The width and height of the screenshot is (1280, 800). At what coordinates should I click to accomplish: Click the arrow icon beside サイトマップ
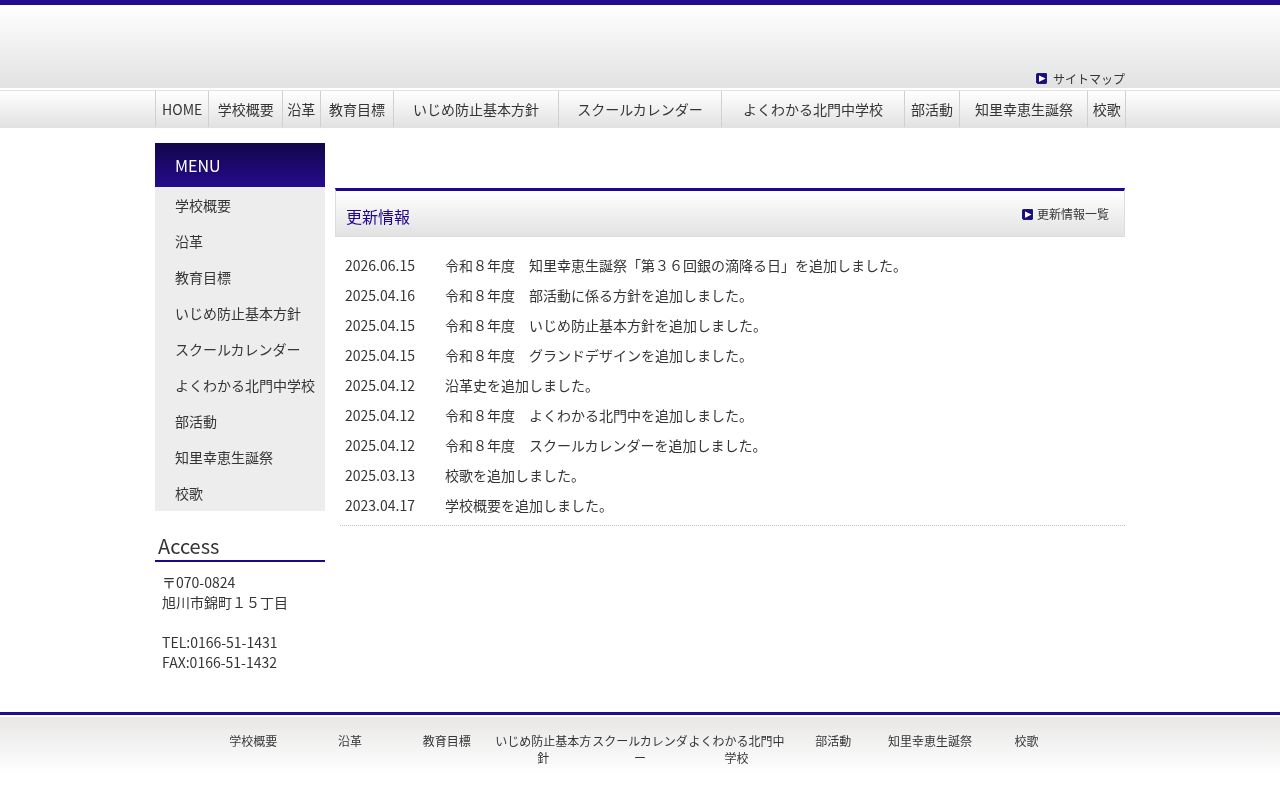click(x=1041, y=79)
